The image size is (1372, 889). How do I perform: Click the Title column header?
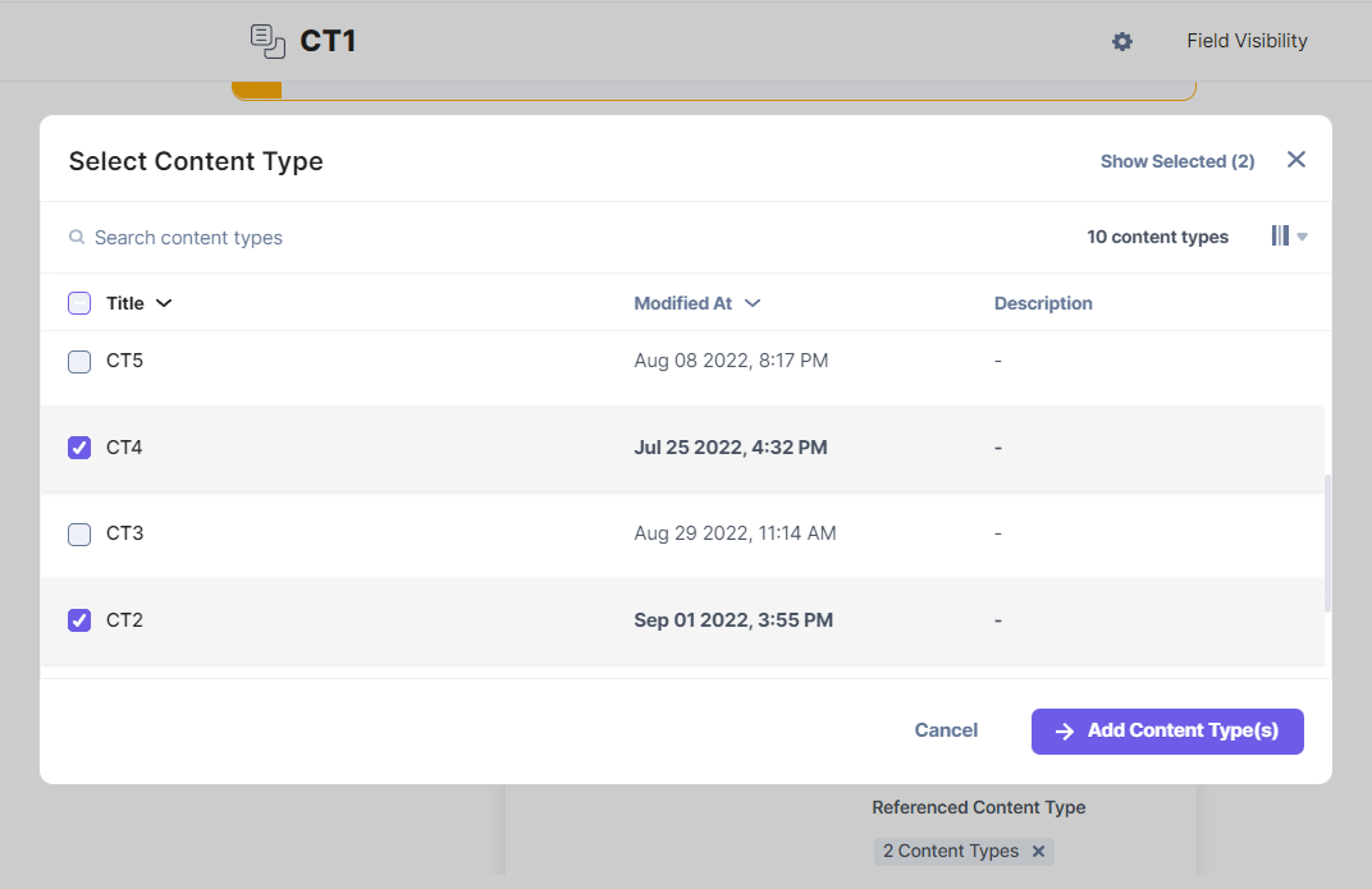pos(125,303)
